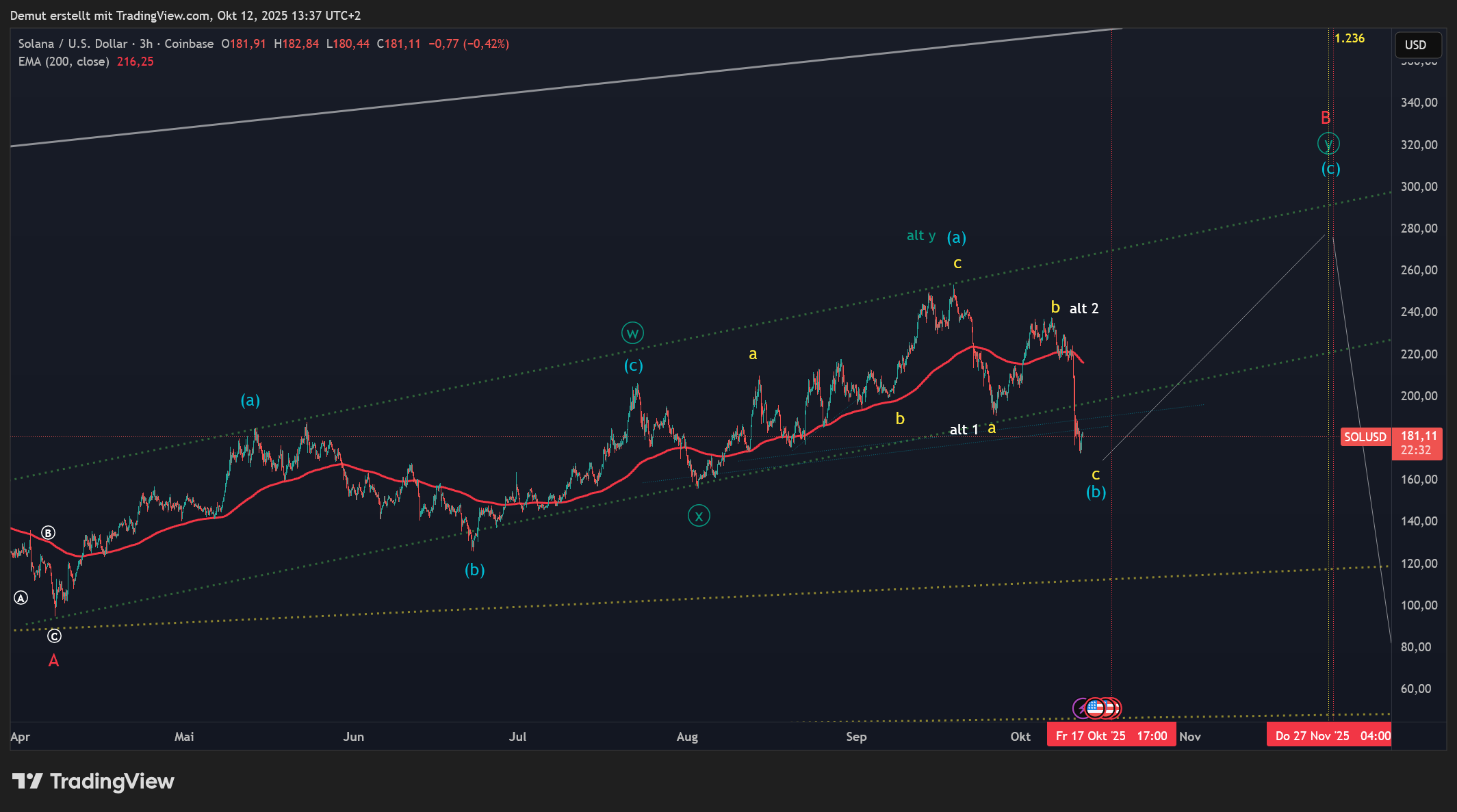Click the SOLUSD price label tag
Viewport: 1457px width, 812px height.
[1365, 437]
